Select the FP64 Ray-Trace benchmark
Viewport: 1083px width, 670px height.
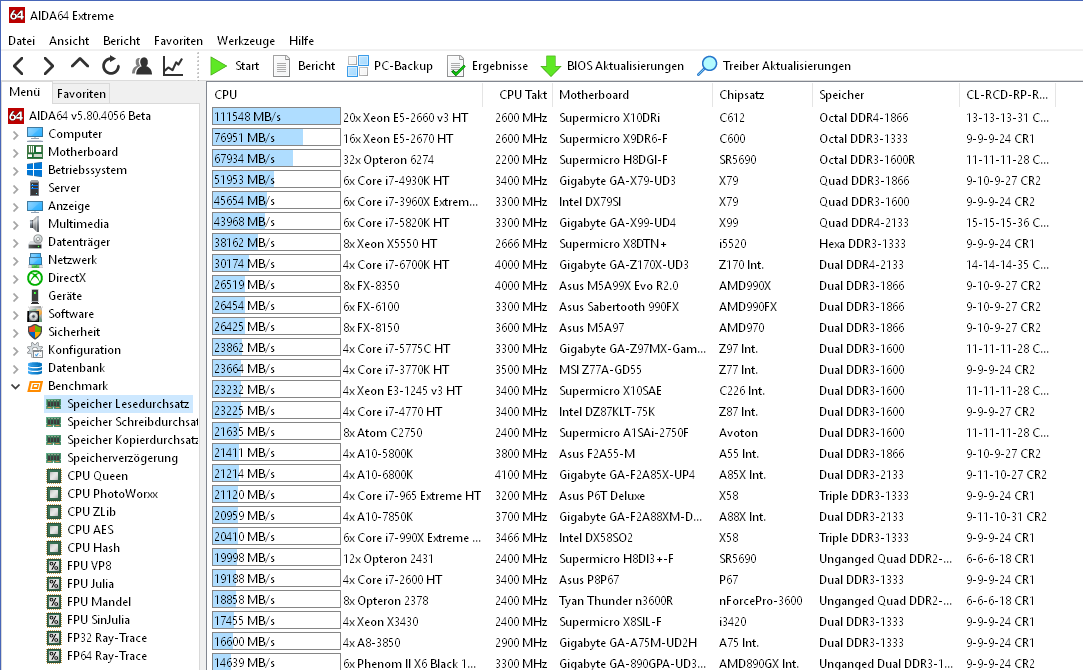97,655
